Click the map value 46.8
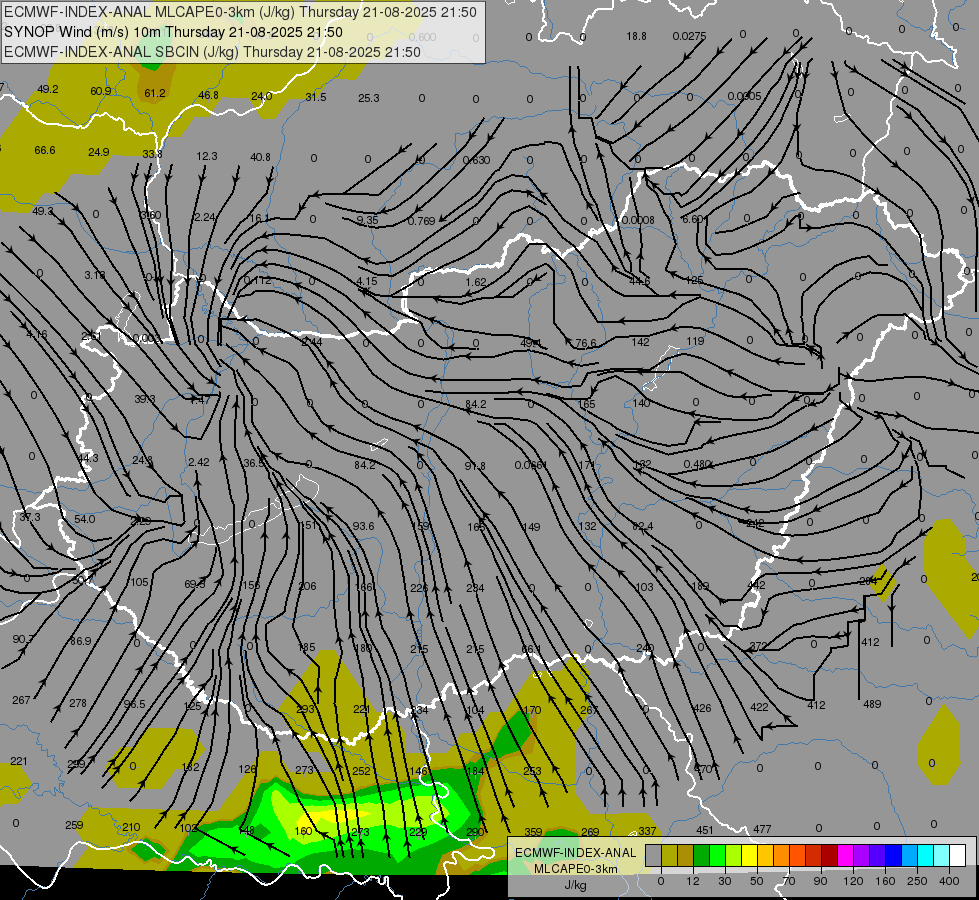The height and width of the screenshot is (900, 979). tap(208, 95)
